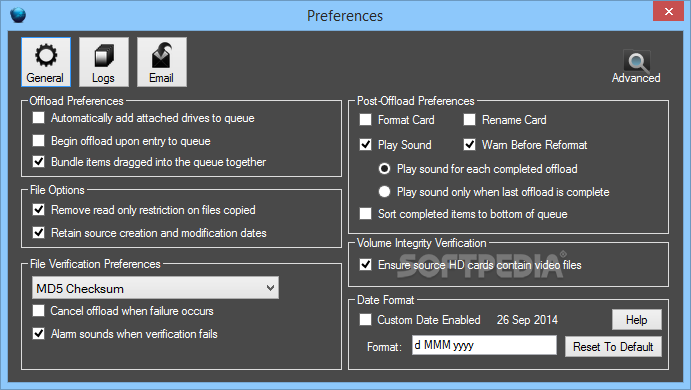Select Play sound for each completed offload
The image size is (691, 390).
(384, 169)
